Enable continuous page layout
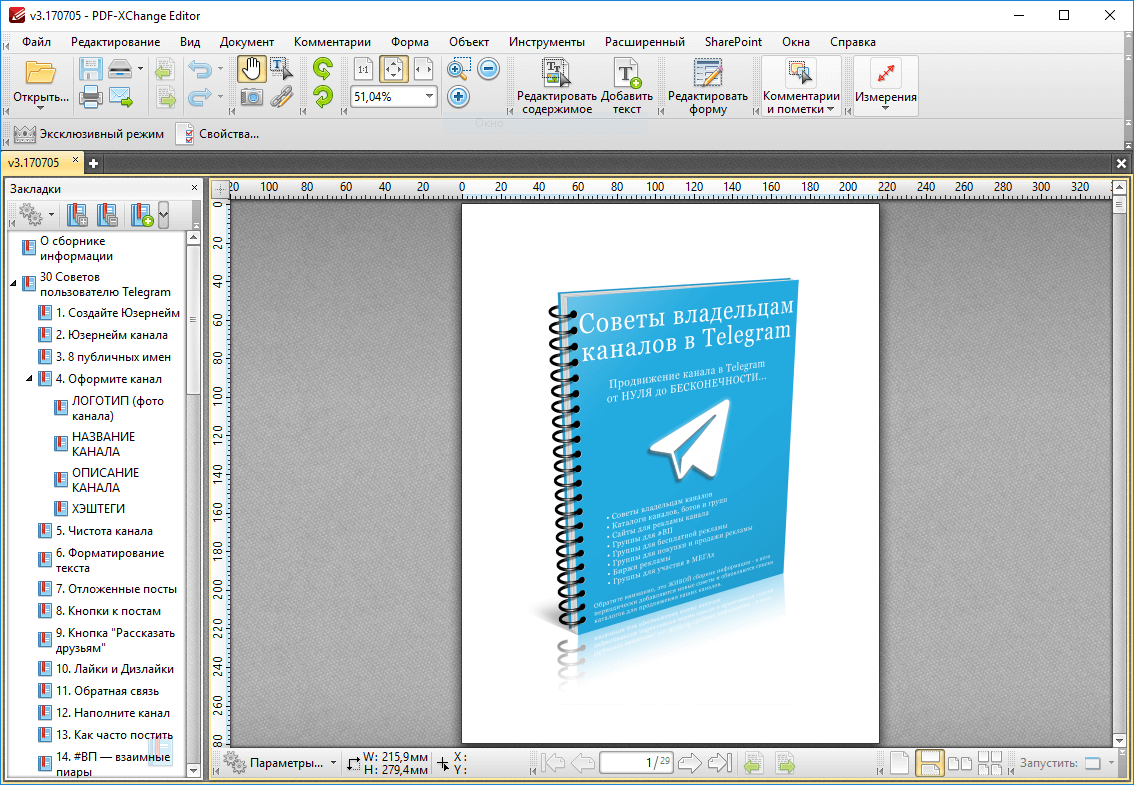 [x=929, y=763]
